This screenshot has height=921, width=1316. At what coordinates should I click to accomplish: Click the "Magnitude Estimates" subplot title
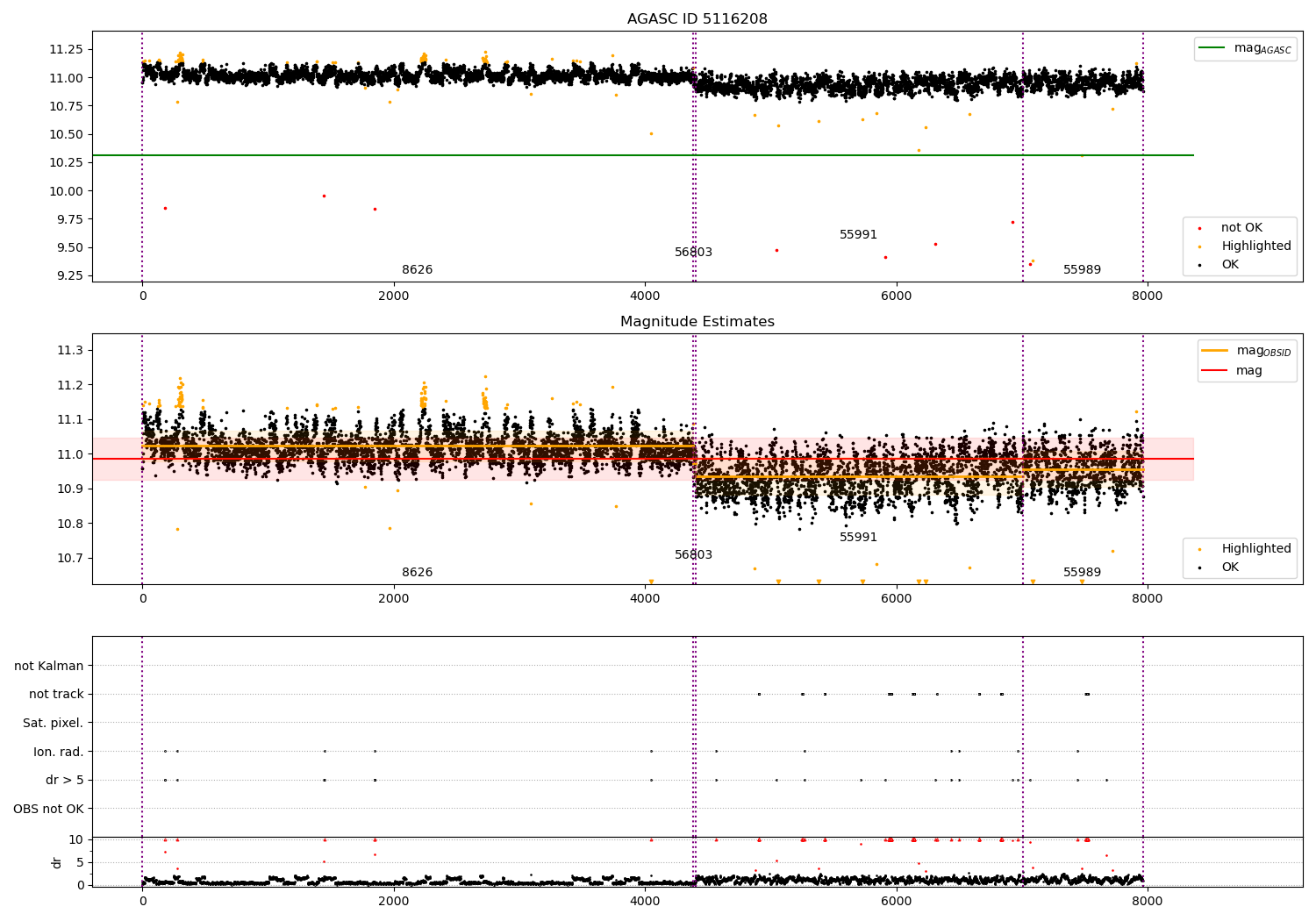[x=697, y=322]
